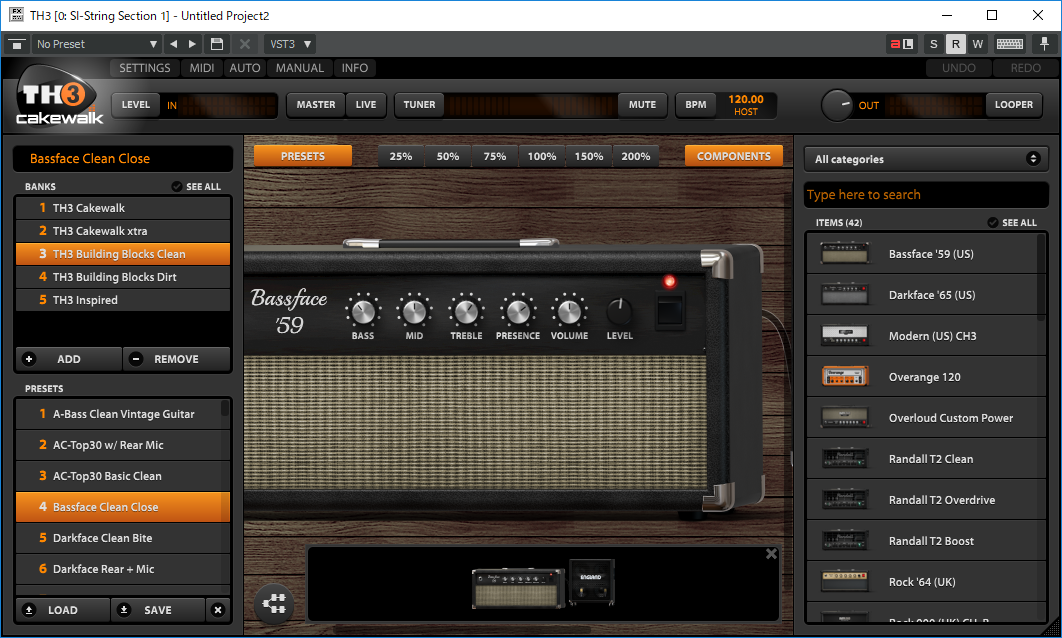
Task: Open AUTO tab
Action: (245, 68)
